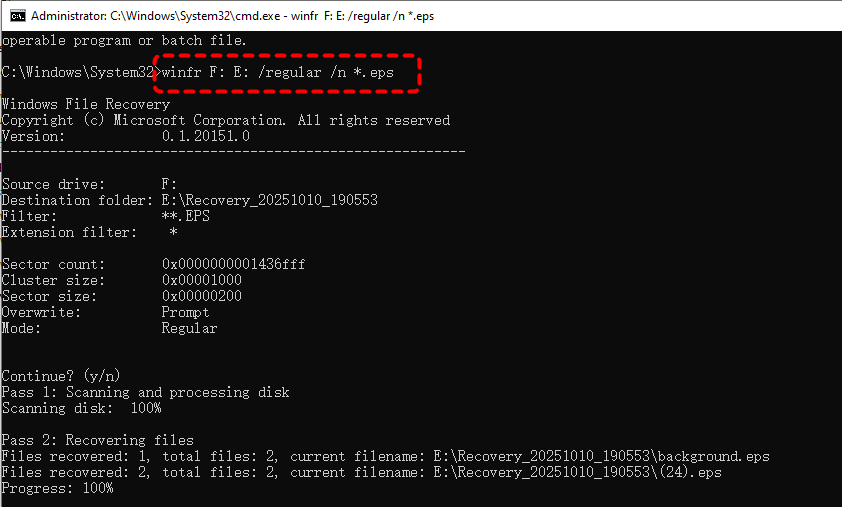Image resolution: width=842 pixels, height=507 pixels.
Task: Click the Mode Regular value
Action: click(x=189, y=328)
